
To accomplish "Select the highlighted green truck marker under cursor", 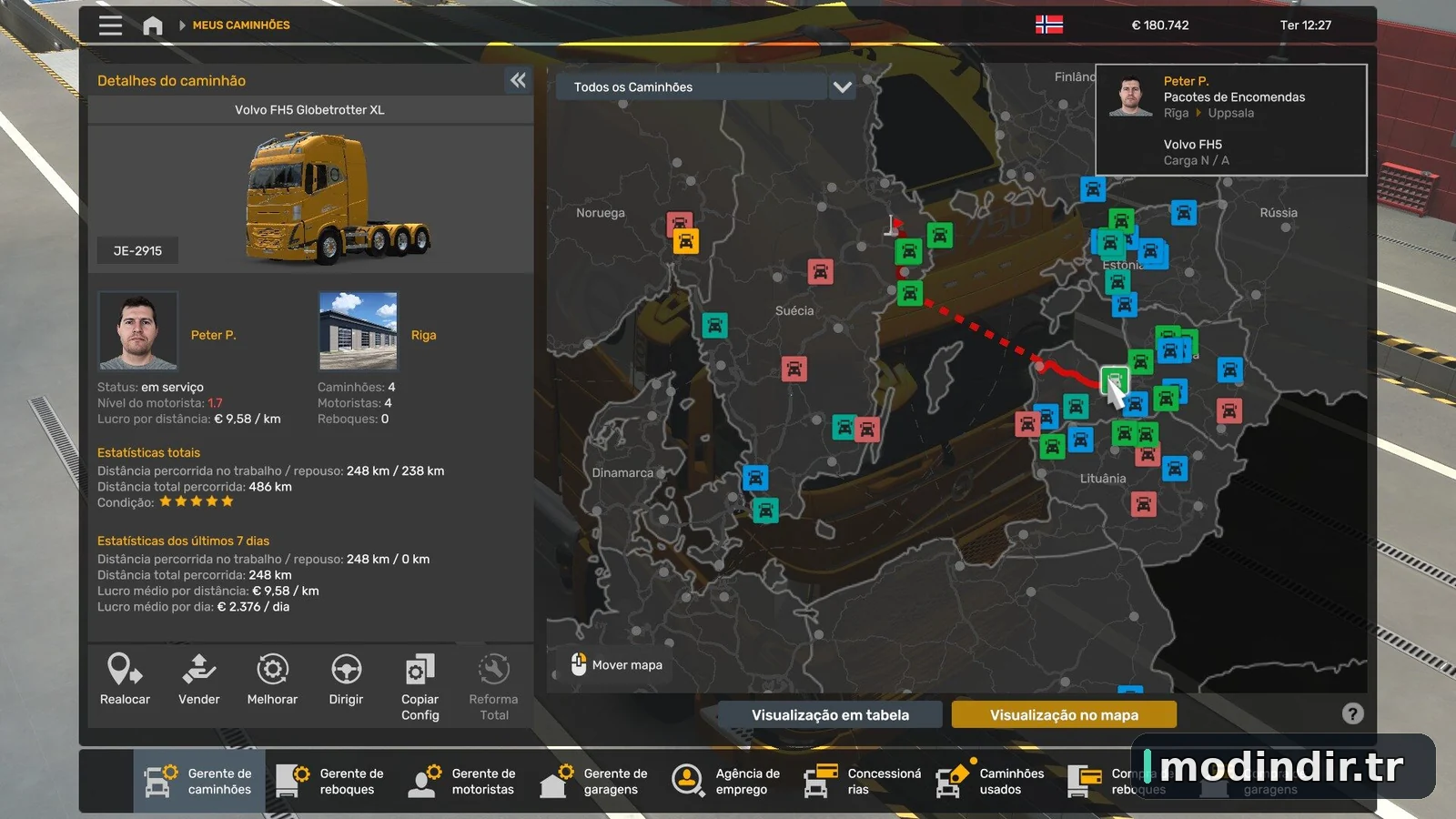I will point(1114,379).
